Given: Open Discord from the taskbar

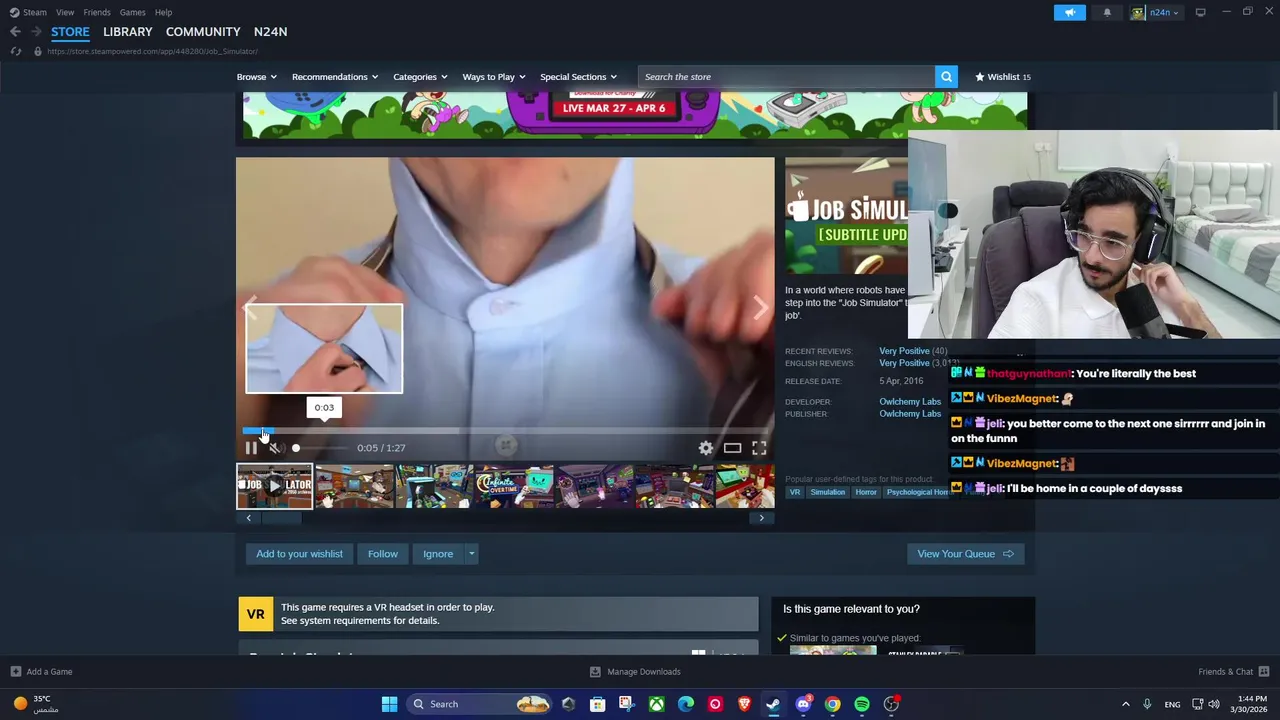Looking at the screenshot, I should [x=803, y=704].
